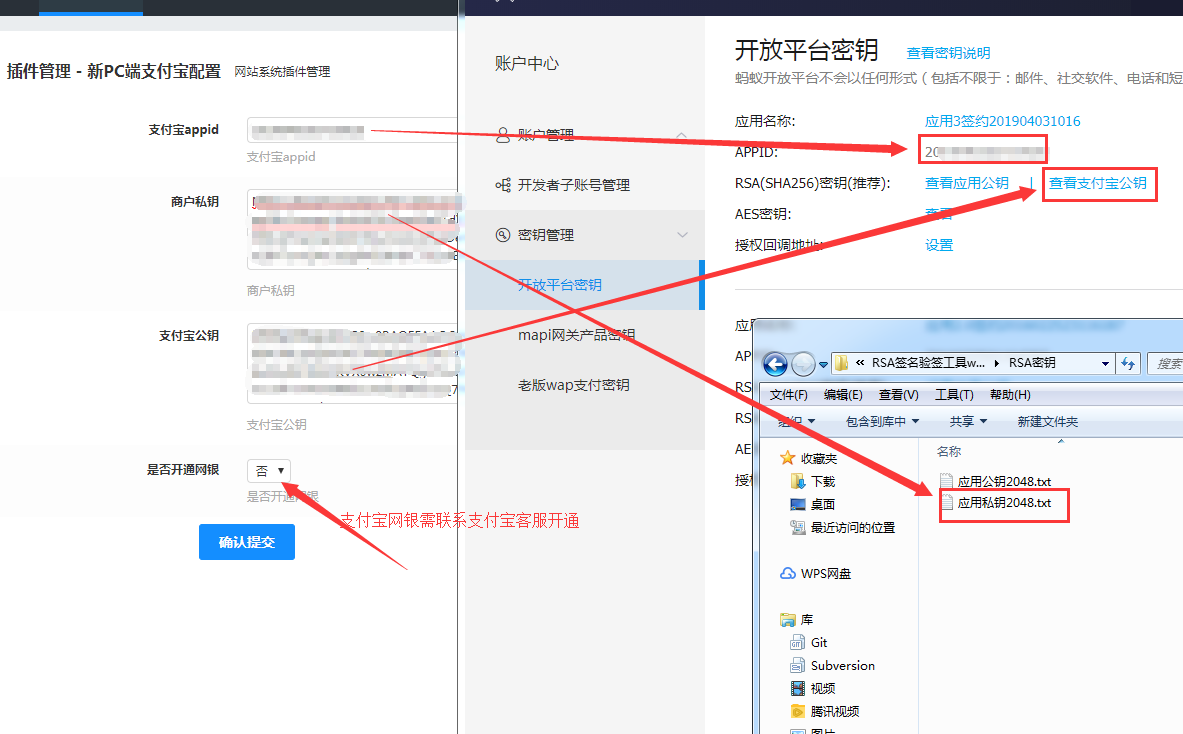Click the Explorer forward arrow button
1183x734 pixels.
tap(803, 363)
